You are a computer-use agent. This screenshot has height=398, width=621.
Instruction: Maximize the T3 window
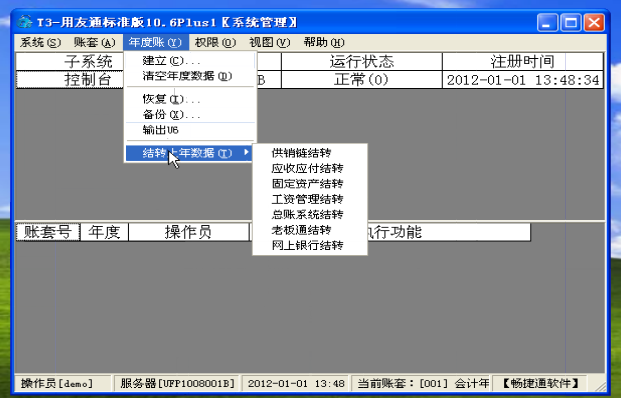[x=571, y=22]
